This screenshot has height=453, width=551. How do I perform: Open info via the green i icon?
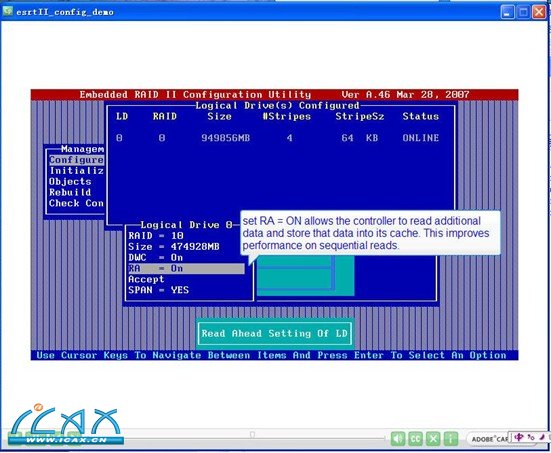pyautogui.click(x=450, y=438)
